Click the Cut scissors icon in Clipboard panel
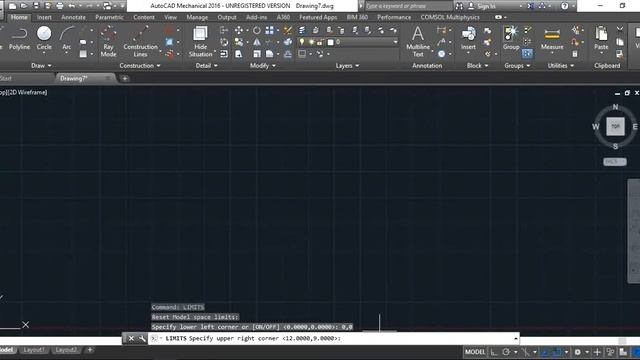The height and width of the screenshot is (360, 640). click(620, 30)
